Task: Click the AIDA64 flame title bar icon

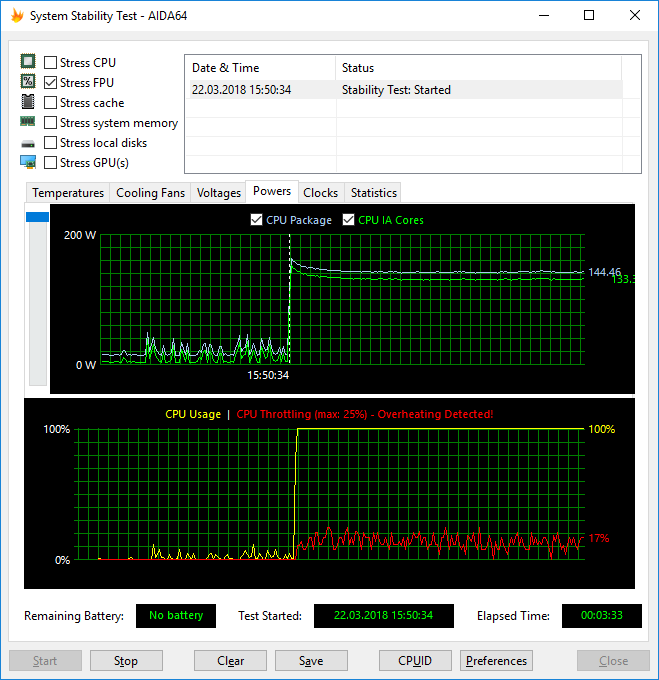Action: 17,16
